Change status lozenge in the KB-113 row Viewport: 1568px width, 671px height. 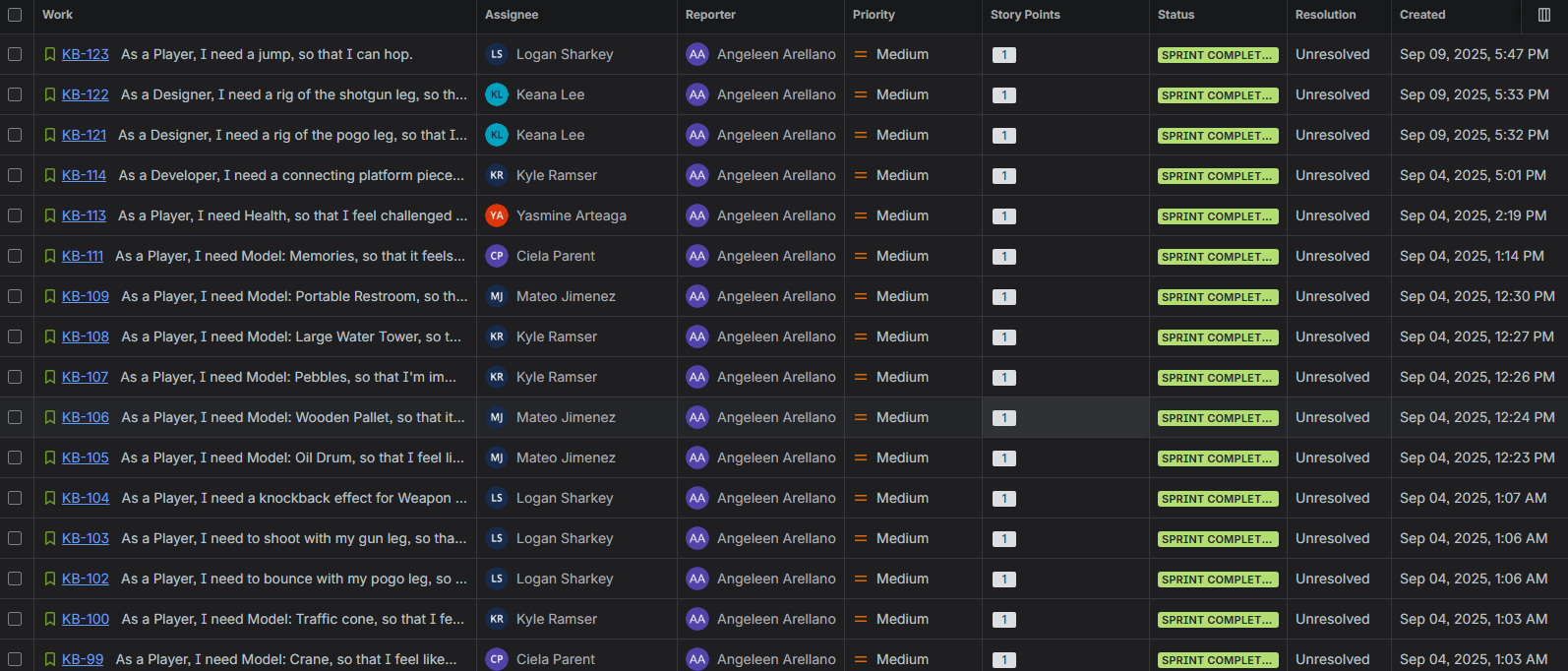(1218, 216)
